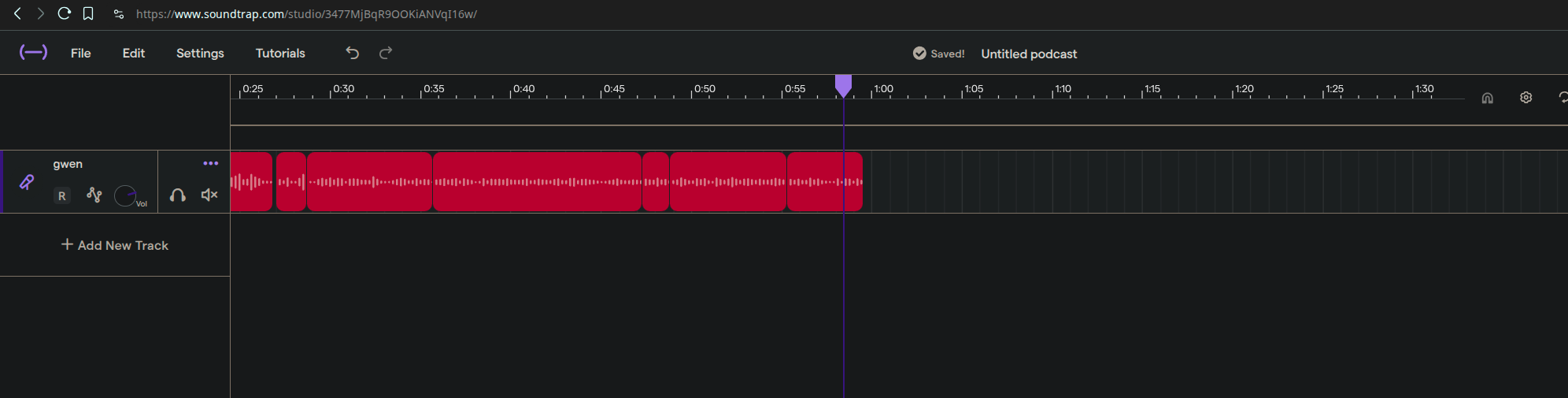Adjust the gwen track Vol knob
This screenshot has height=398, width=1568.
coord(125,195)
